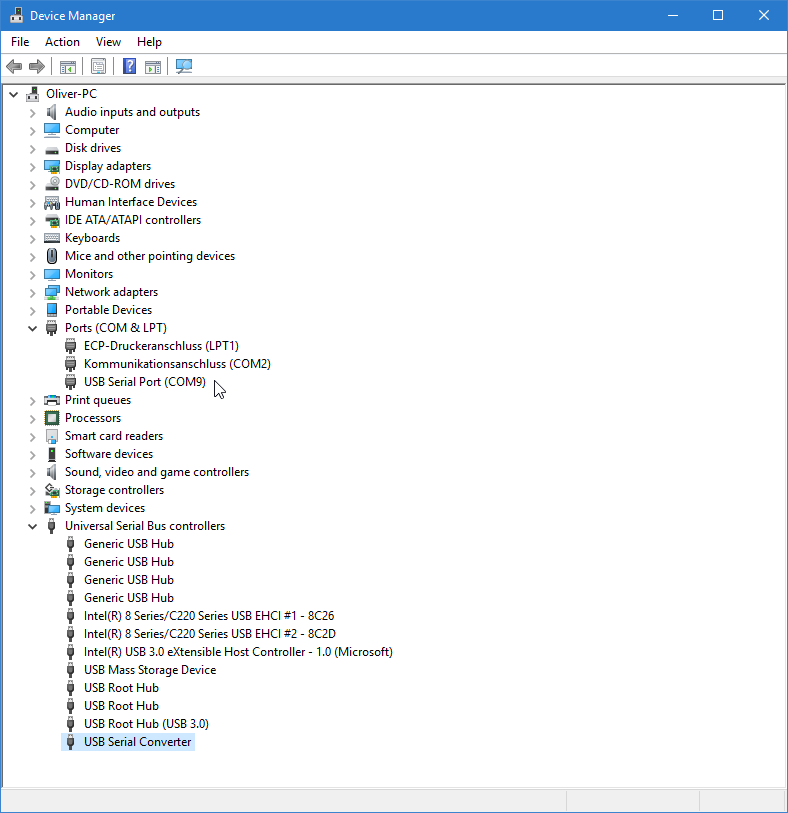
Task: Expand the Network adapters category
Action: 32,292
